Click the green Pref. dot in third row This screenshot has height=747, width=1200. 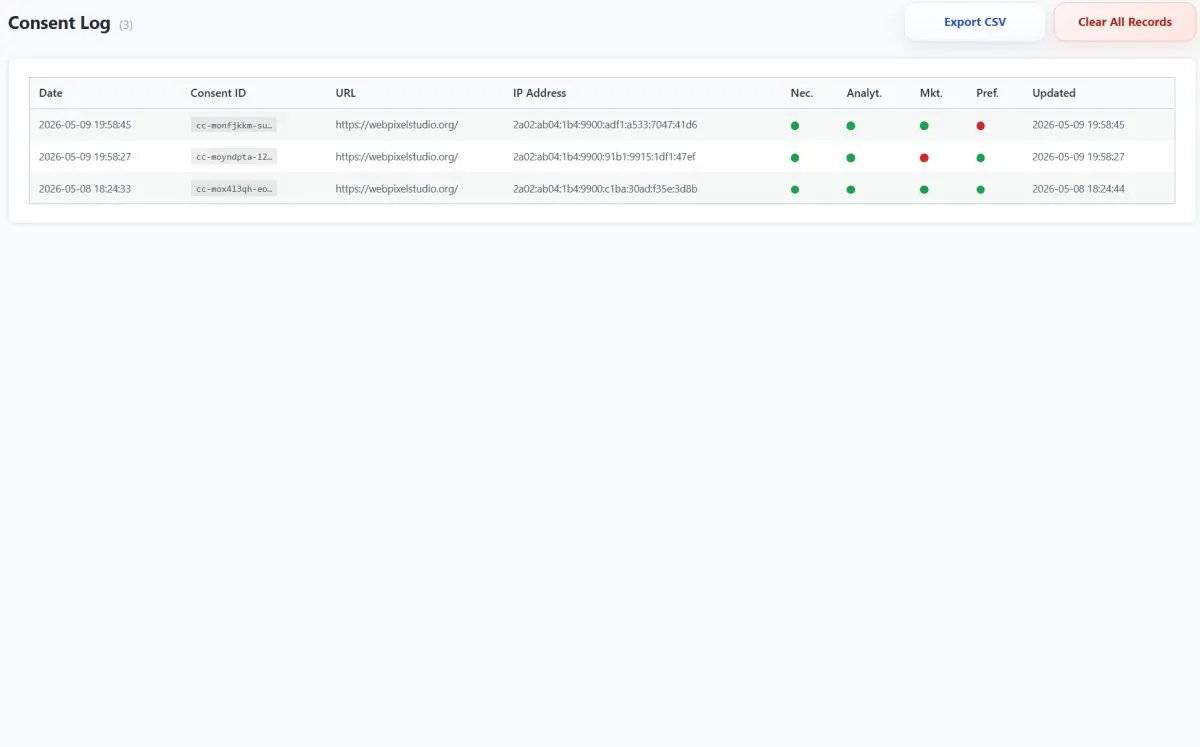click(x=981, y=189)
